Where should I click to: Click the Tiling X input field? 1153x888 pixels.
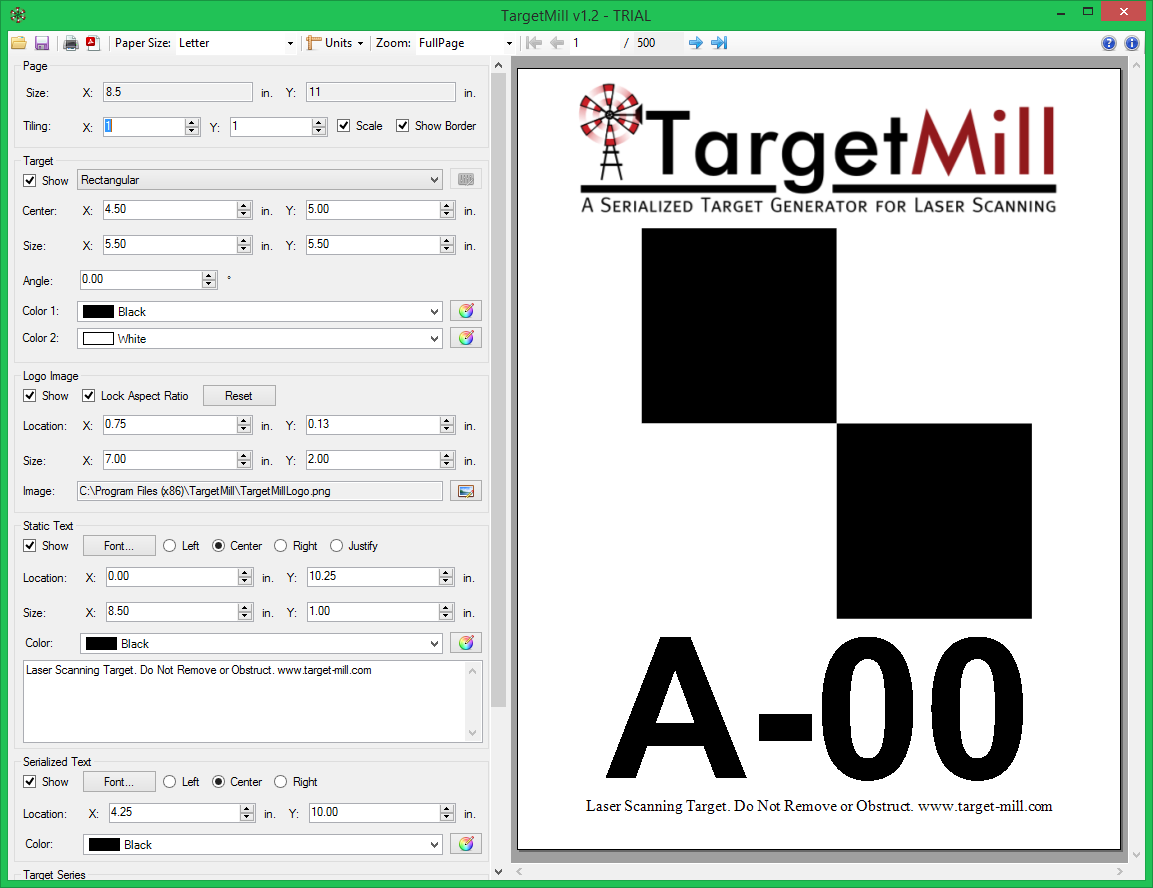144,126
